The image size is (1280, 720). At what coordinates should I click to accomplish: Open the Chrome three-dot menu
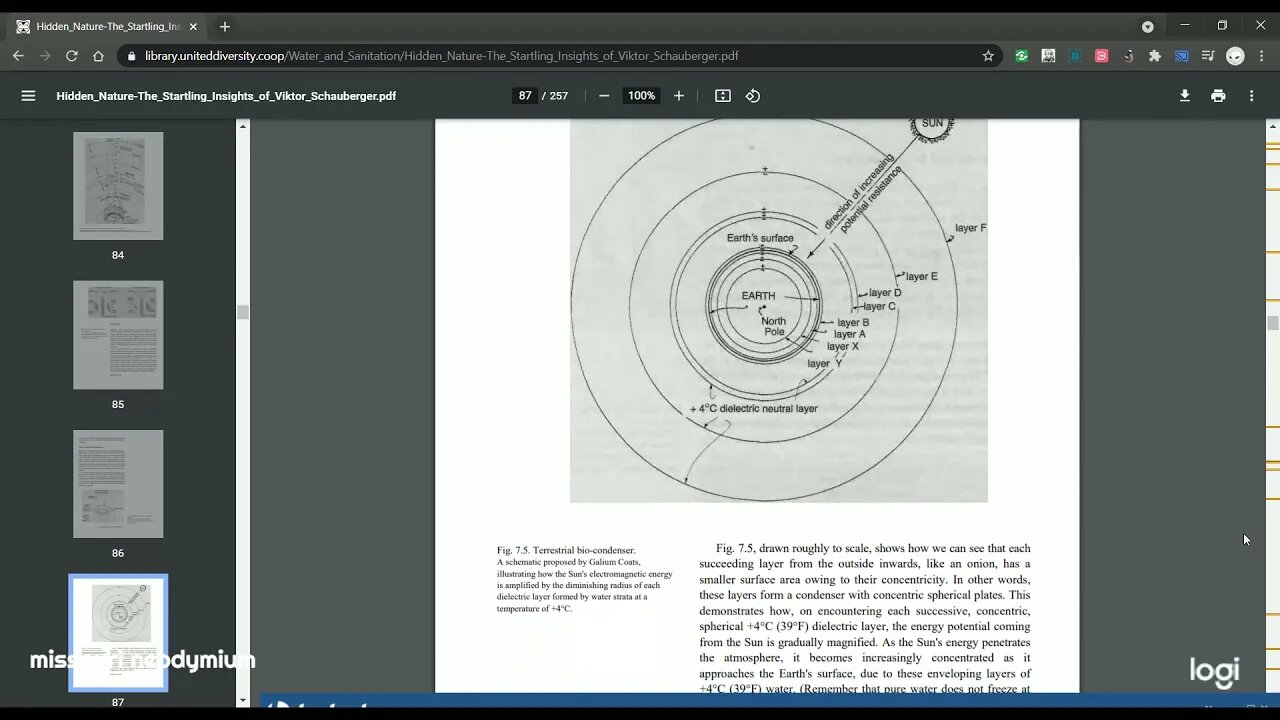[1262, 56]
